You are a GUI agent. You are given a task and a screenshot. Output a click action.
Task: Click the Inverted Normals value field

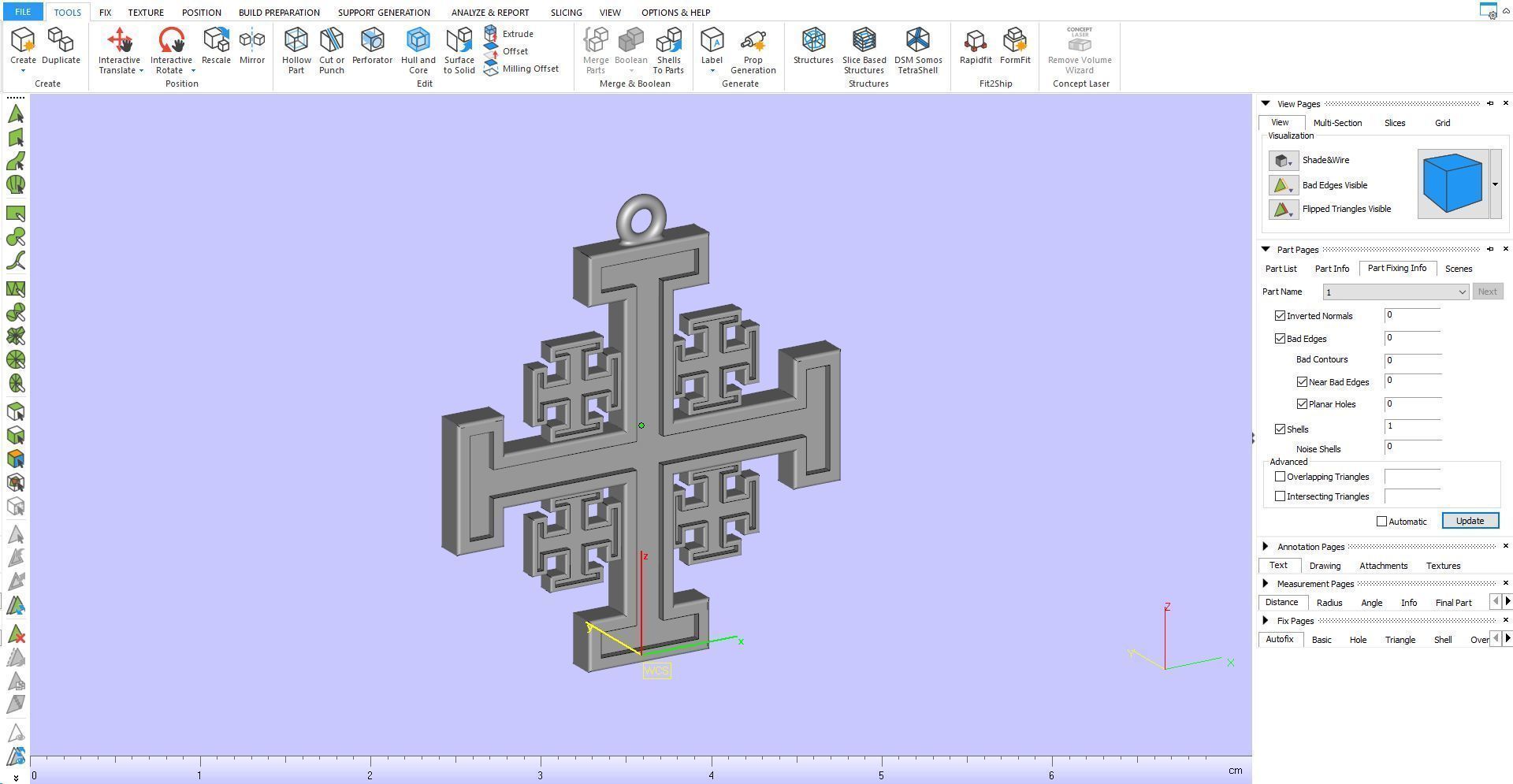pos(1413,315)
